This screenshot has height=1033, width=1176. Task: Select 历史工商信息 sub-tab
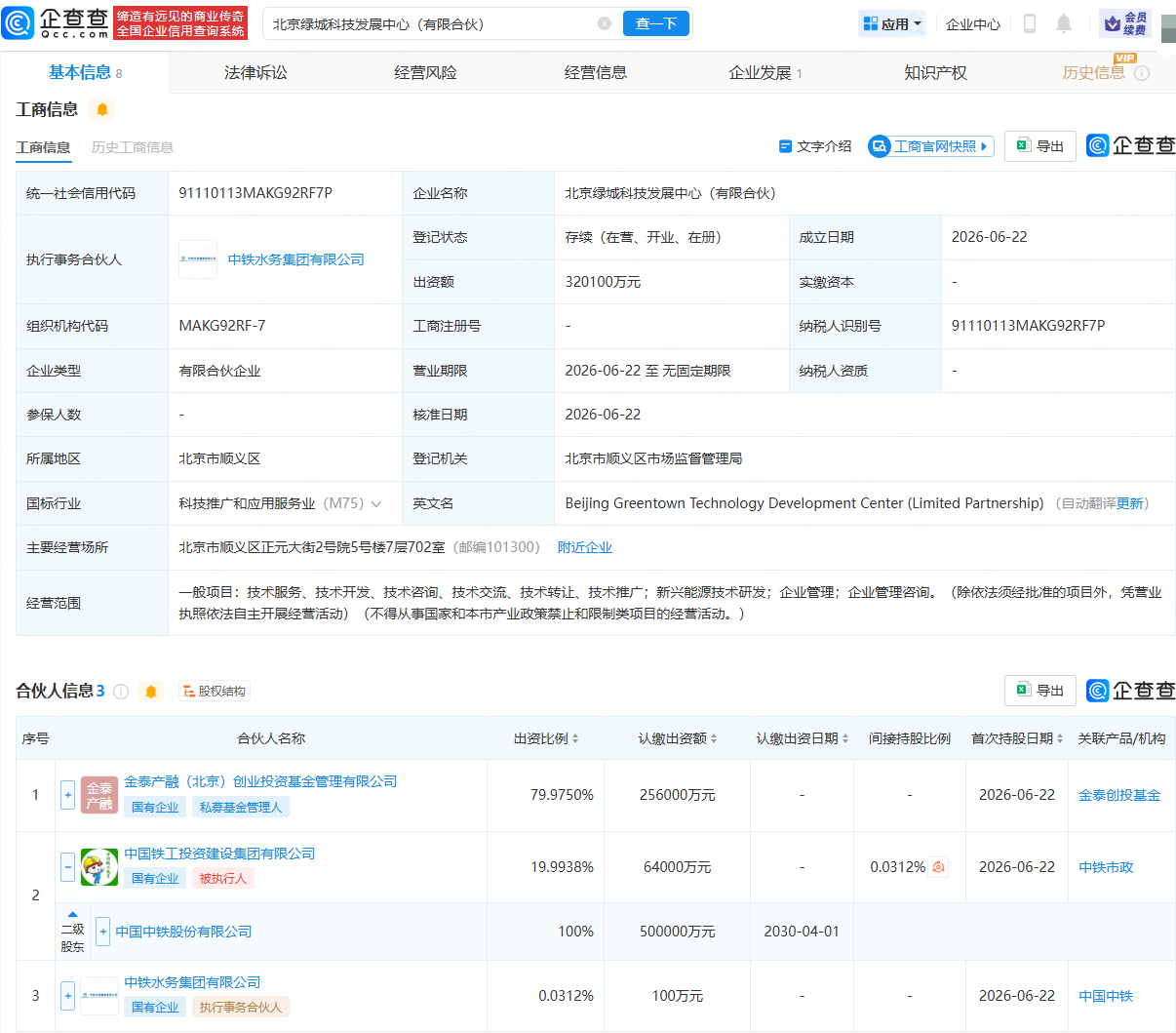click(133, 147)
